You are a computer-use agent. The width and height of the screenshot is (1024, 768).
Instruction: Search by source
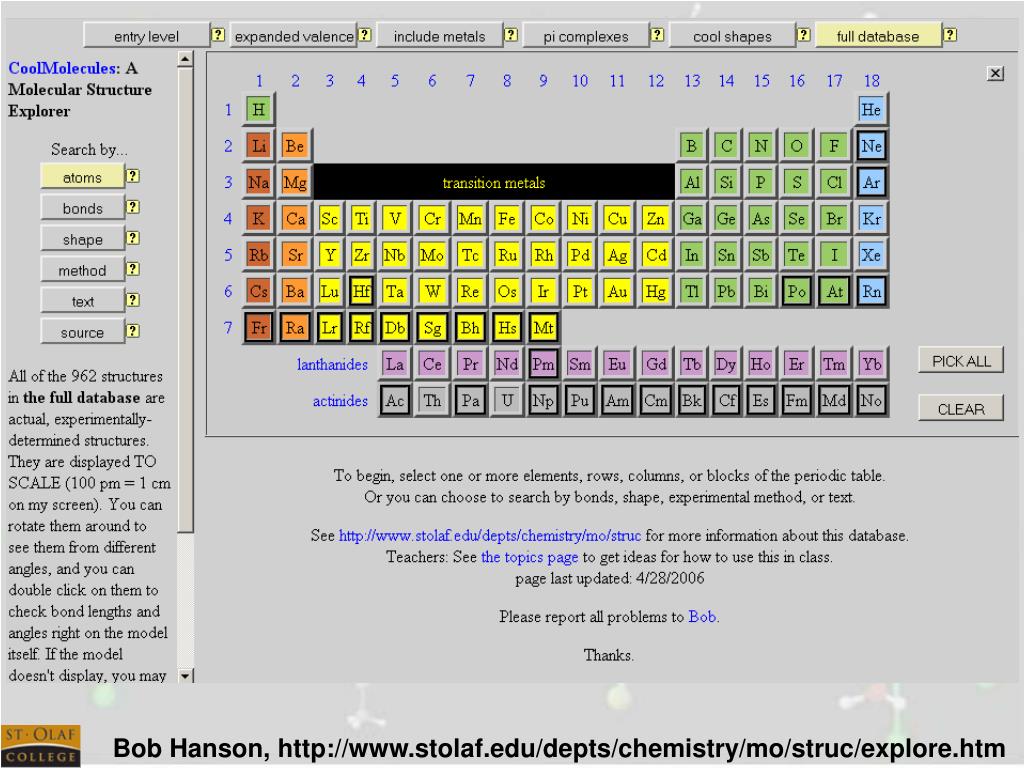pyautogui.click(x=82, y=332)
